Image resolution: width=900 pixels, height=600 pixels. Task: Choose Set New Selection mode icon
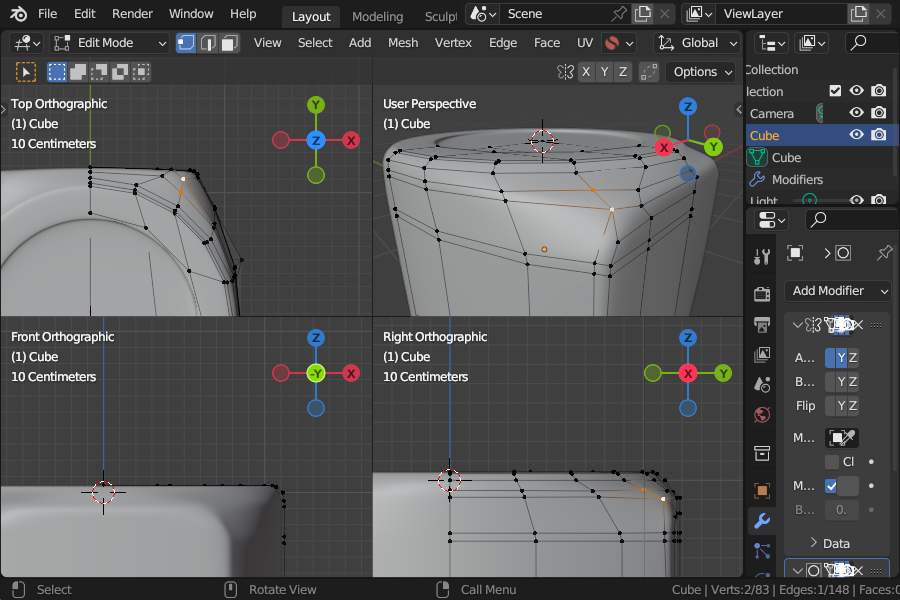tap(56, 72)
